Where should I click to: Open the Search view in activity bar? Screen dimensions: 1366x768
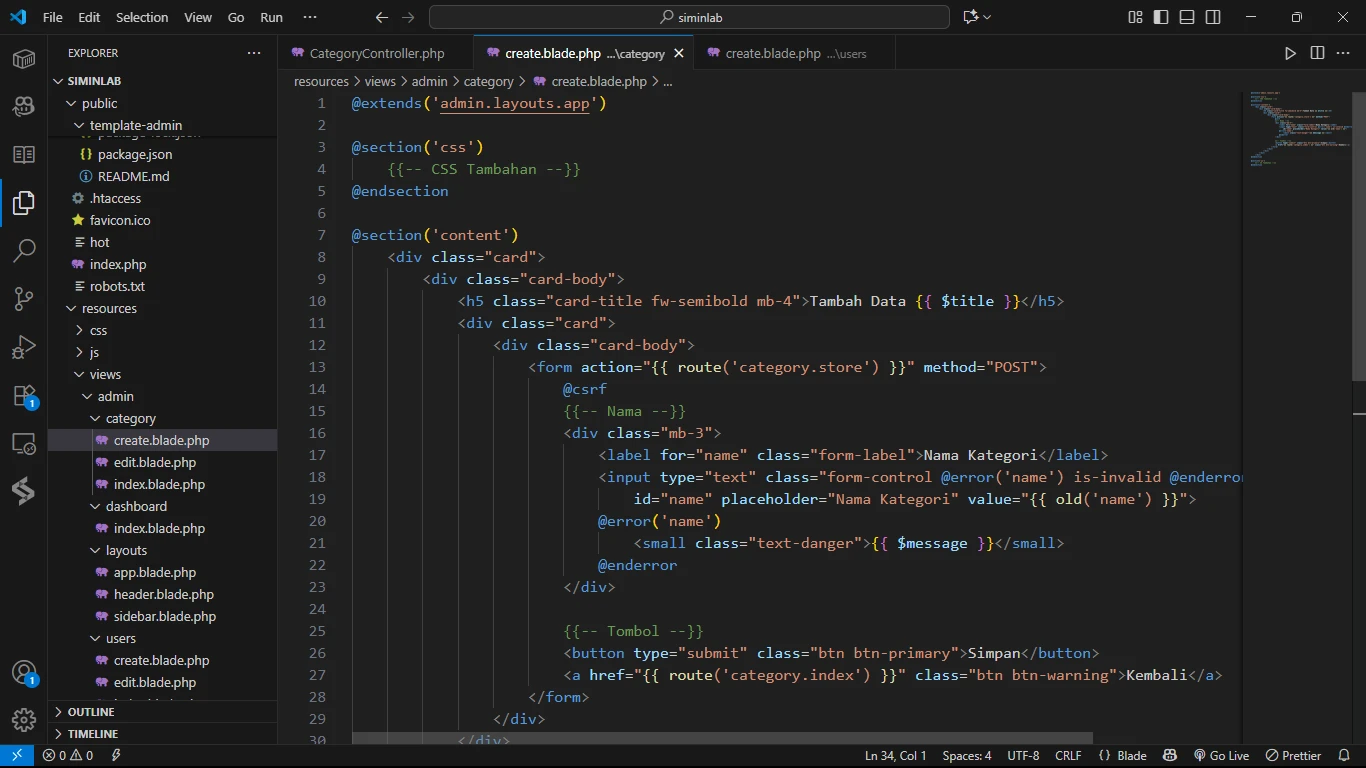pos(24,250)
